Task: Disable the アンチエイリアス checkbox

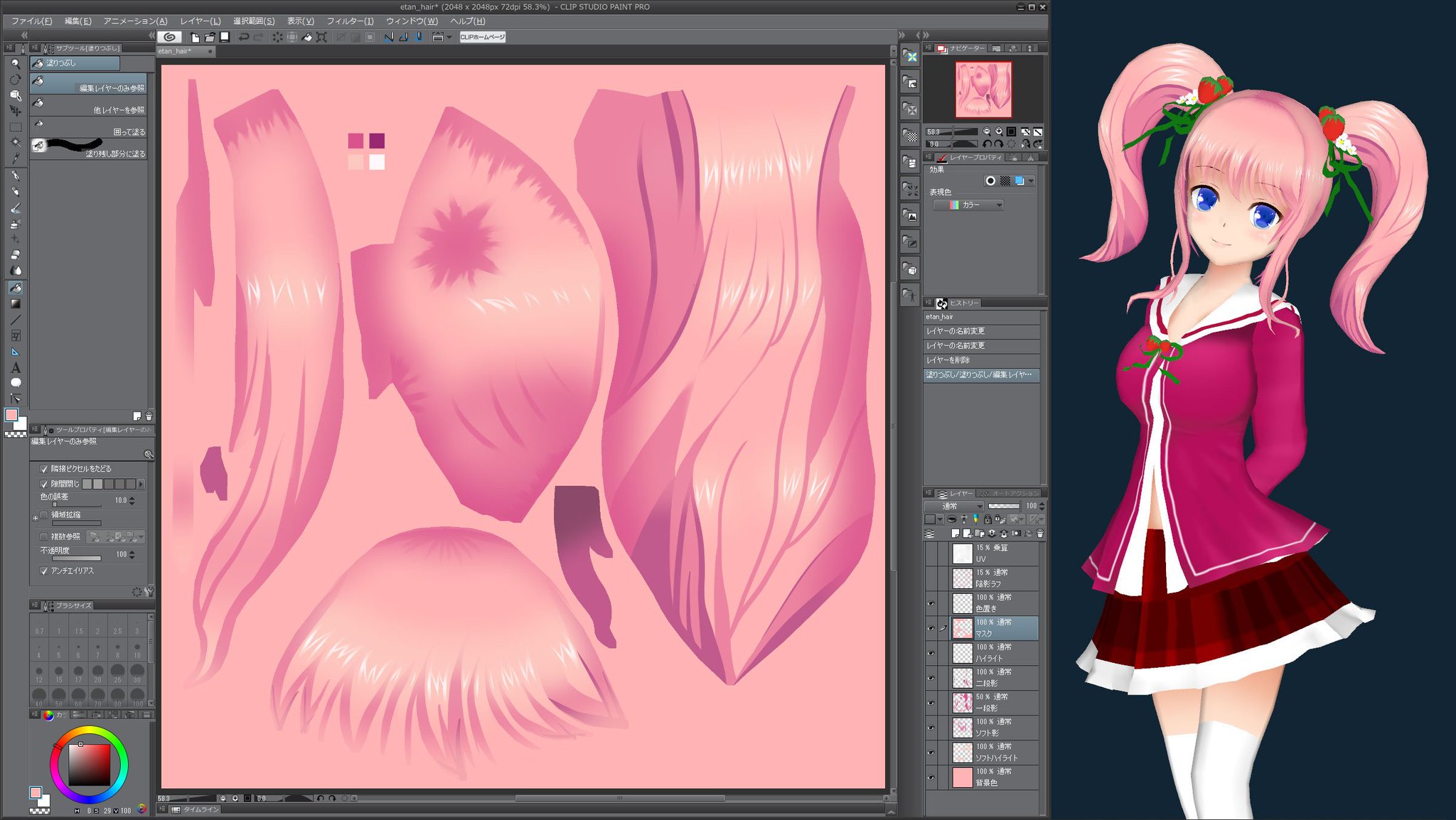Action: click(x=44, y=571)
